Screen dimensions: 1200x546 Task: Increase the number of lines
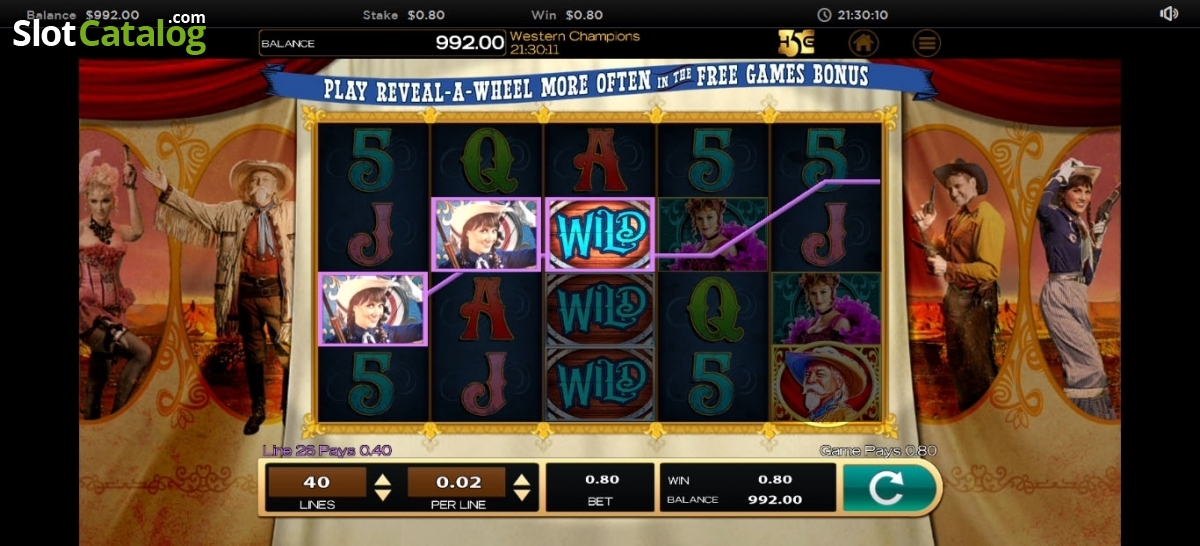tap(382, 480)
